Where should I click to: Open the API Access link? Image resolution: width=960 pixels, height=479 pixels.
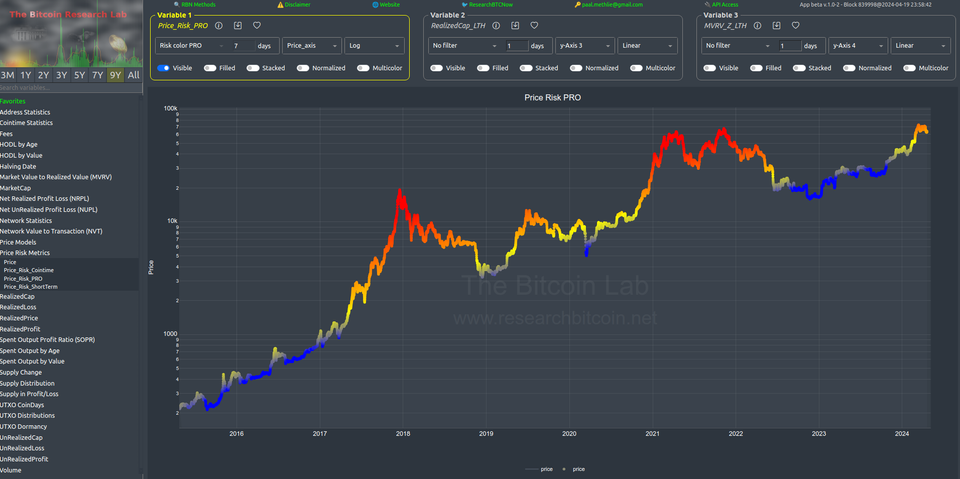pyautogui.click(x=721, y=4)
